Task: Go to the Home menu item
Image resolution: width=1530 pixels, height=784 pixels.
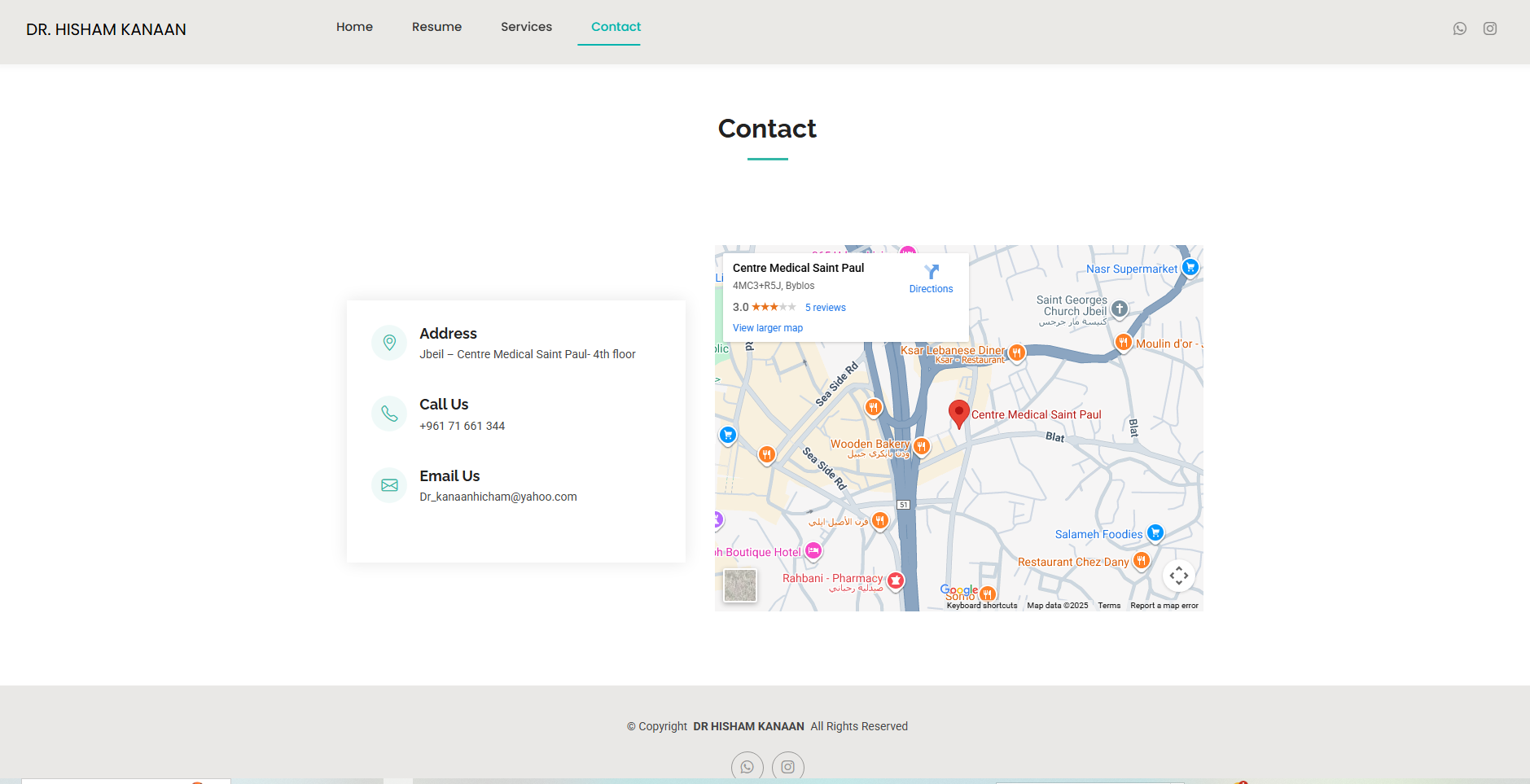Action: pos(354,27)
